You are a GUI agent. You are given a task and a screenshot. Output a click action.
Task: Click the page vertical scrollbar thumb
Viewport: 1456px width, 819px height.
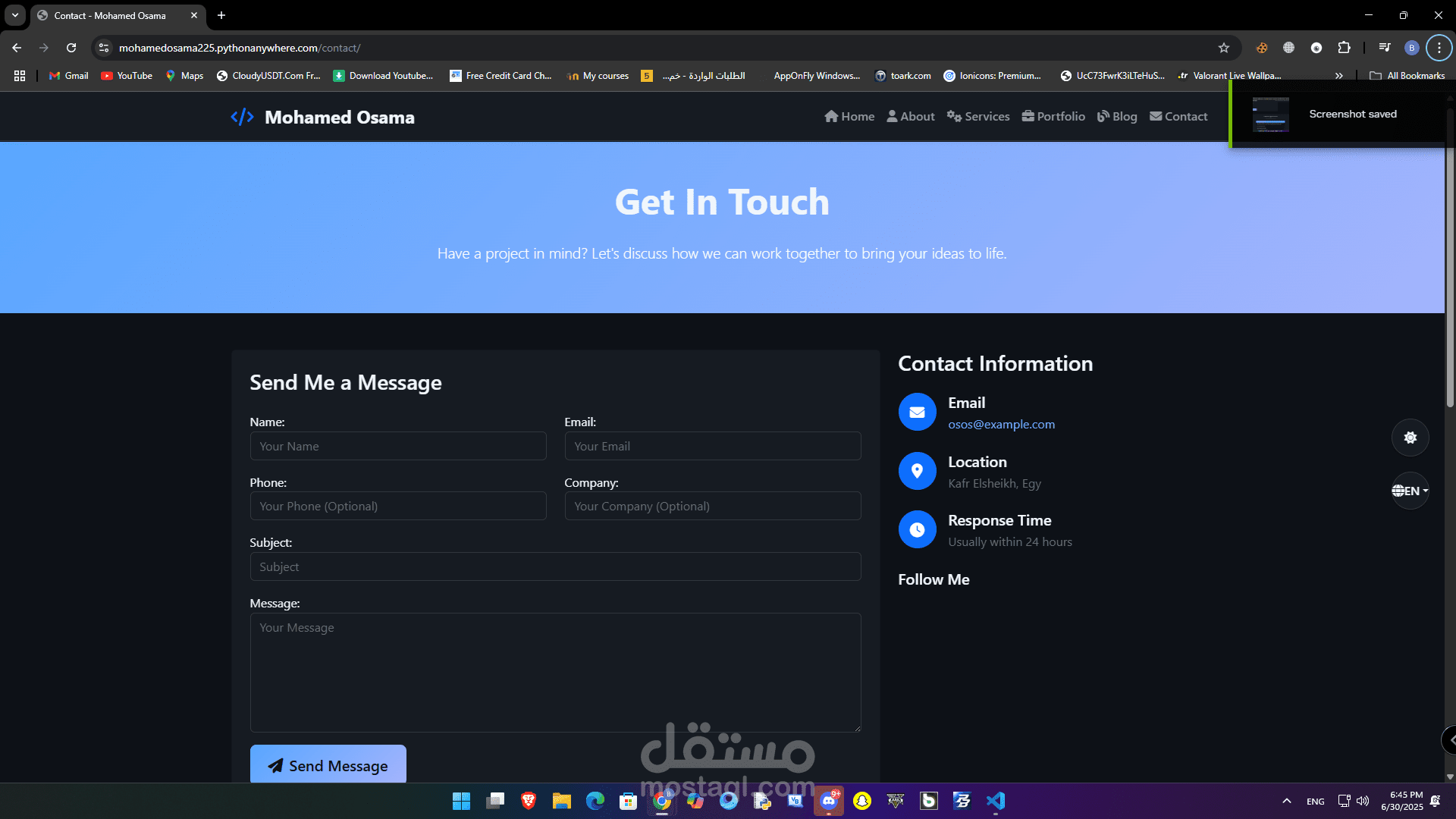point(1450,258)
